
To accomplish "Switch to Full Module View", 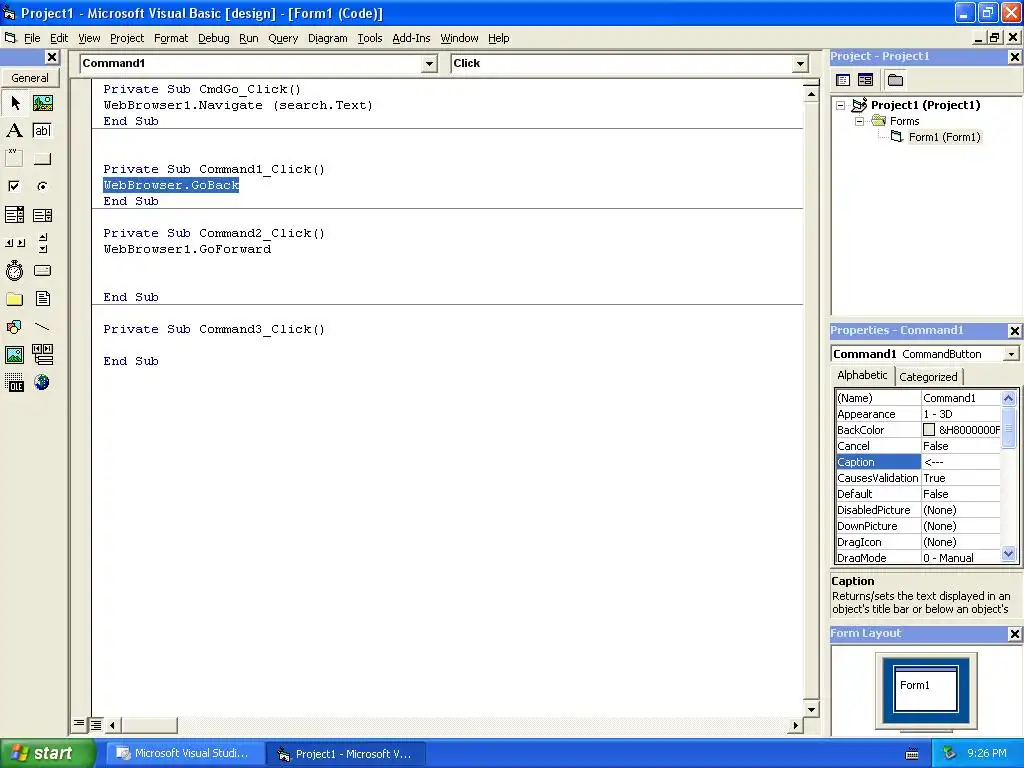I will (x=96, y=724).
